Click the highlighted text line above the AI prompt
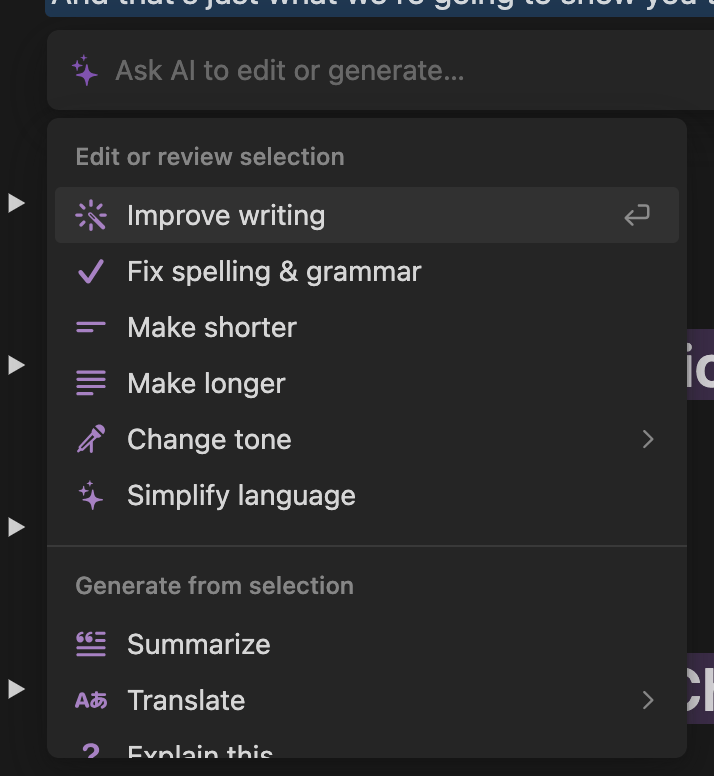Screen dimensions: 714x776 (380, 6)
